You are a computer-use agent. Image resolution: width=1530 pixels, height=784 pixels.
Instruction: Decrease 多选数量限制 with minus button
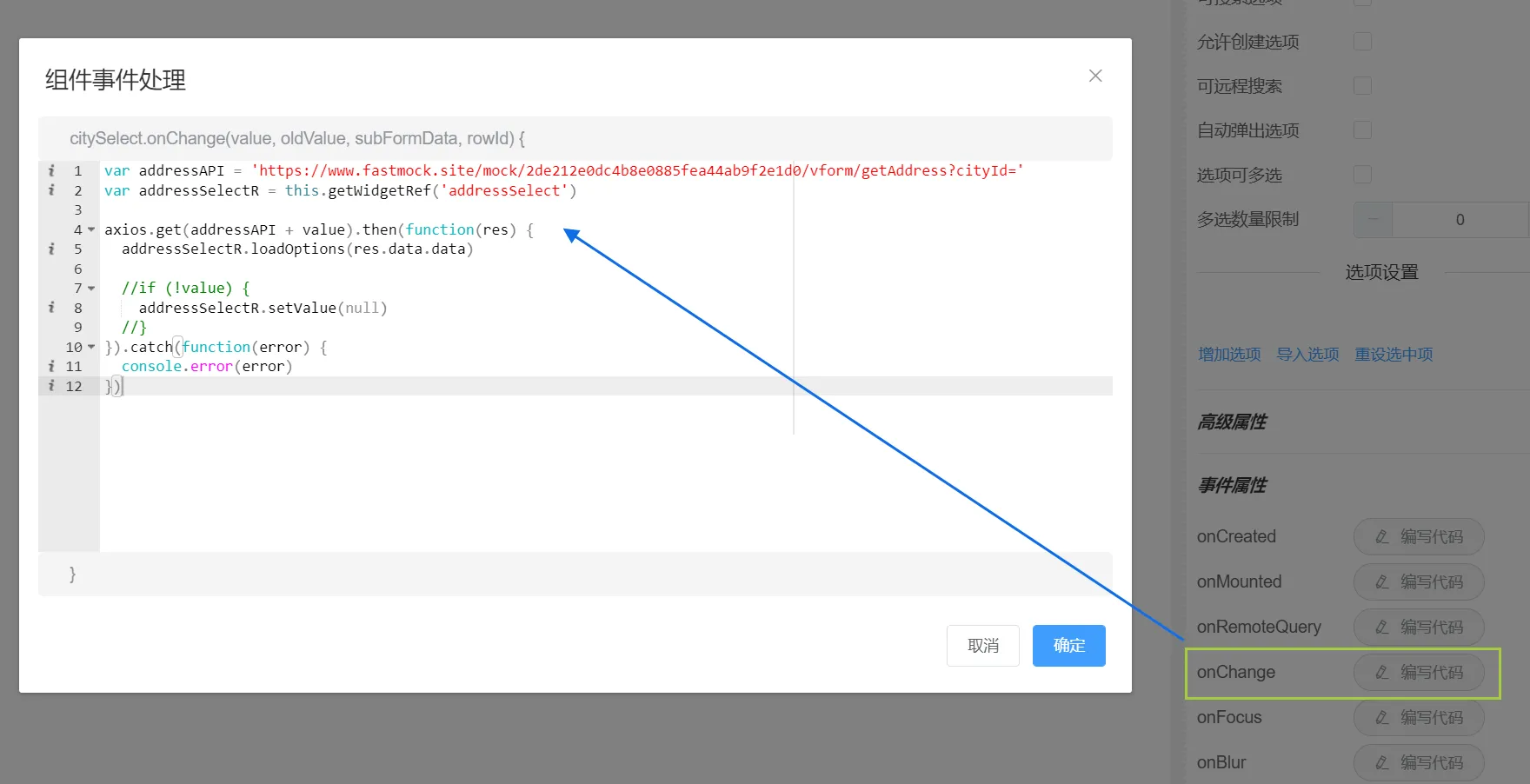(1374, 220)
